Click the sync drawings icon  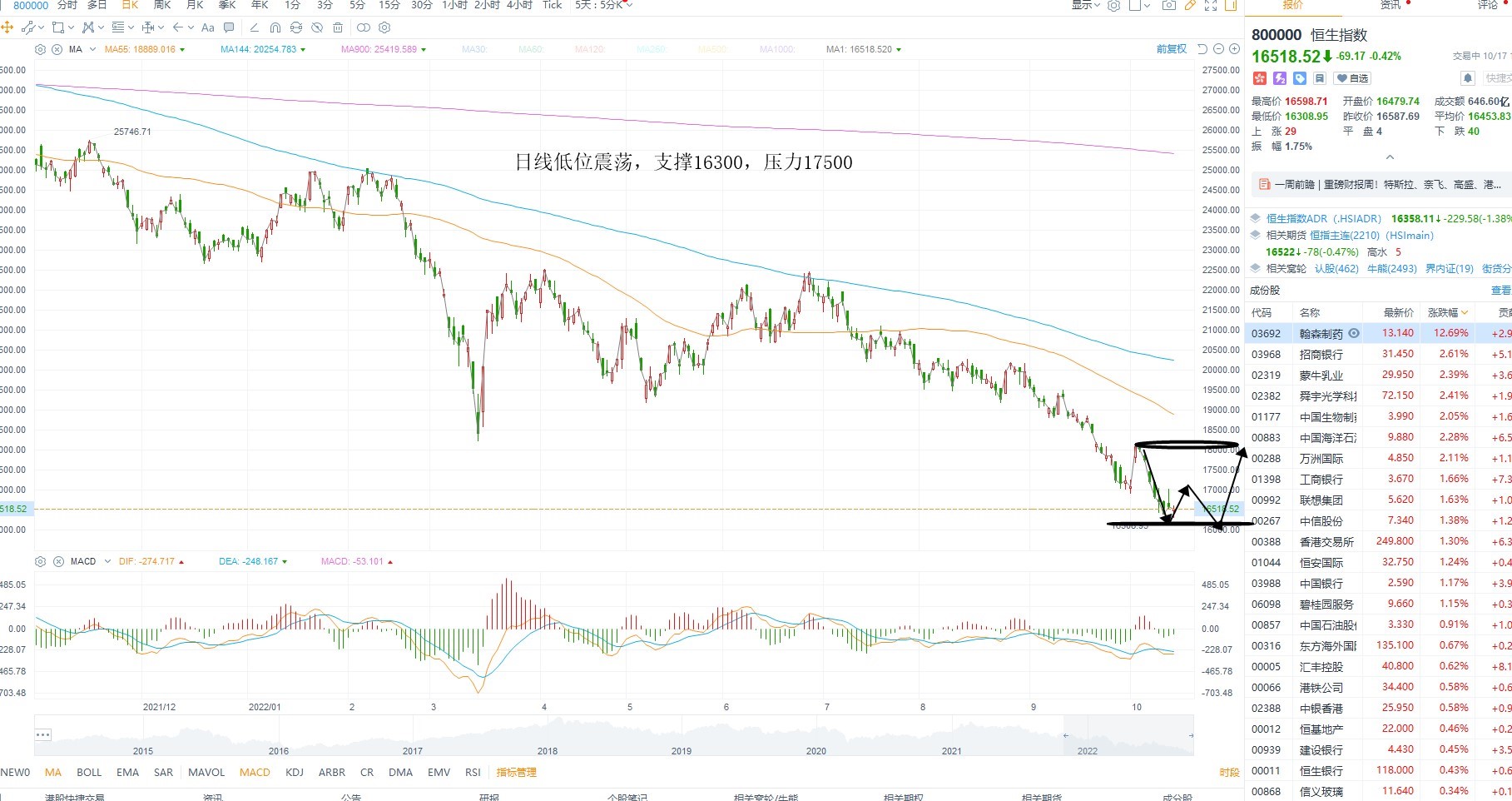tap(296, 27)
